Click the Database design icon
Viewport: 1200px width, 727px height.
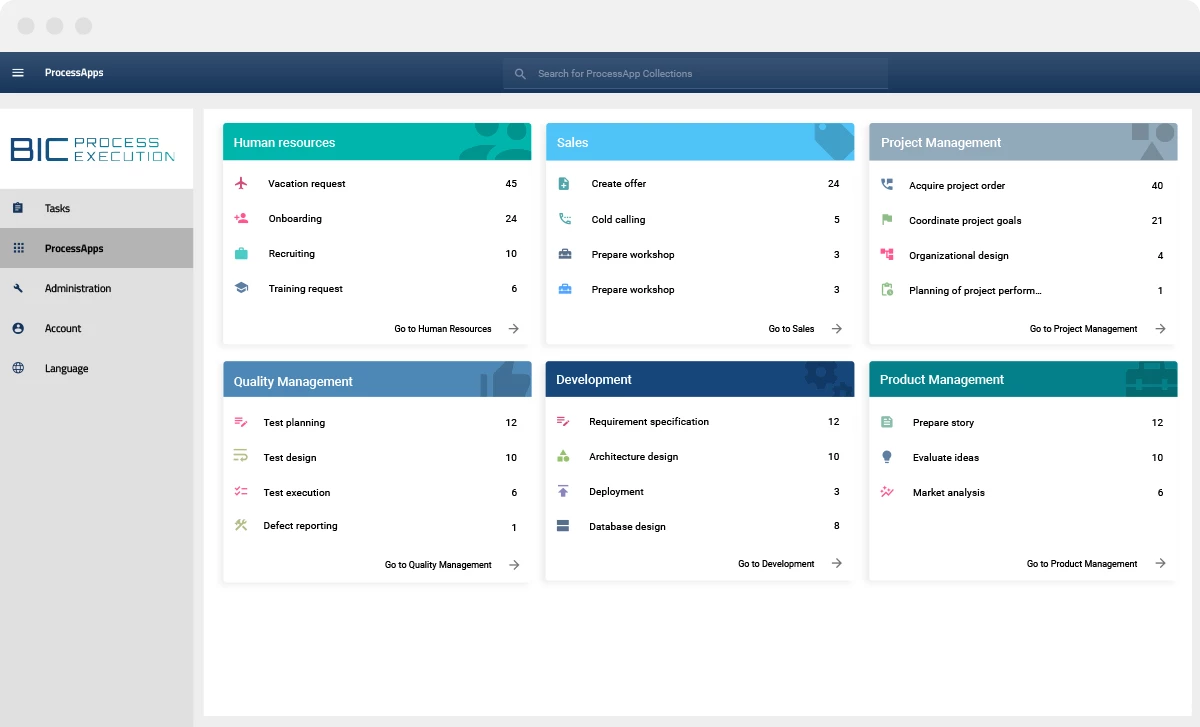(563, 526)
